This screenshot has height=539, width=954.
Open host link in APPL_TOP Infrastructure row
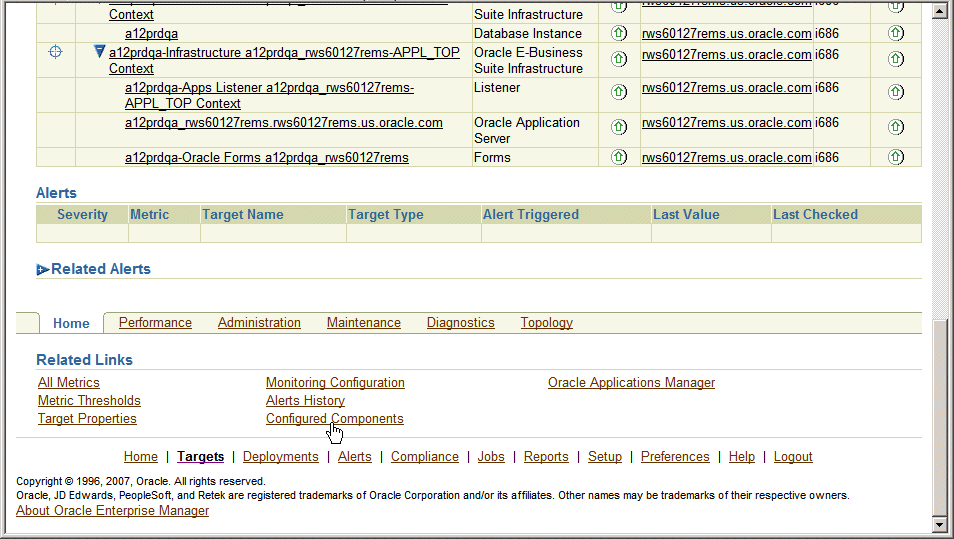click(726, 55)
